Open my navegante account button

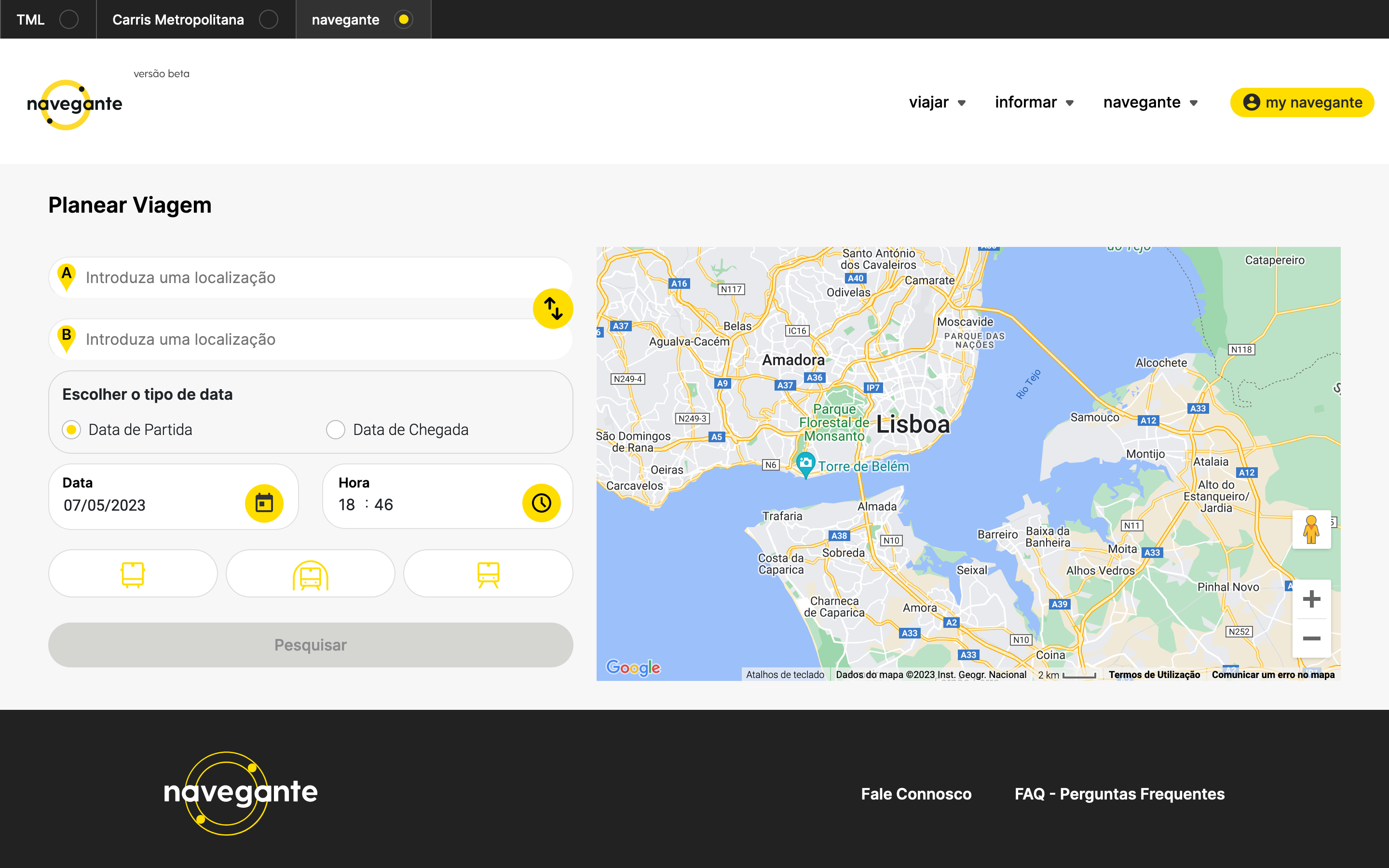1302,102
